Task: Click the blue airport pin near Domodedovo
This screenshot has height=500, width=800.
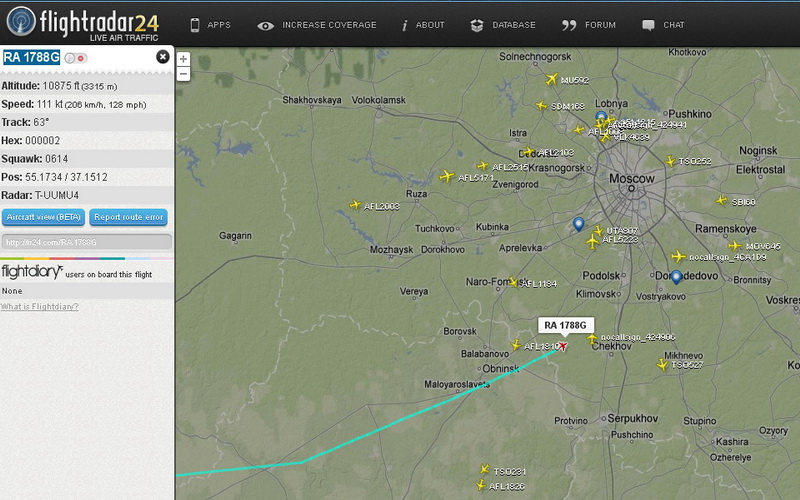Action: 676,277
